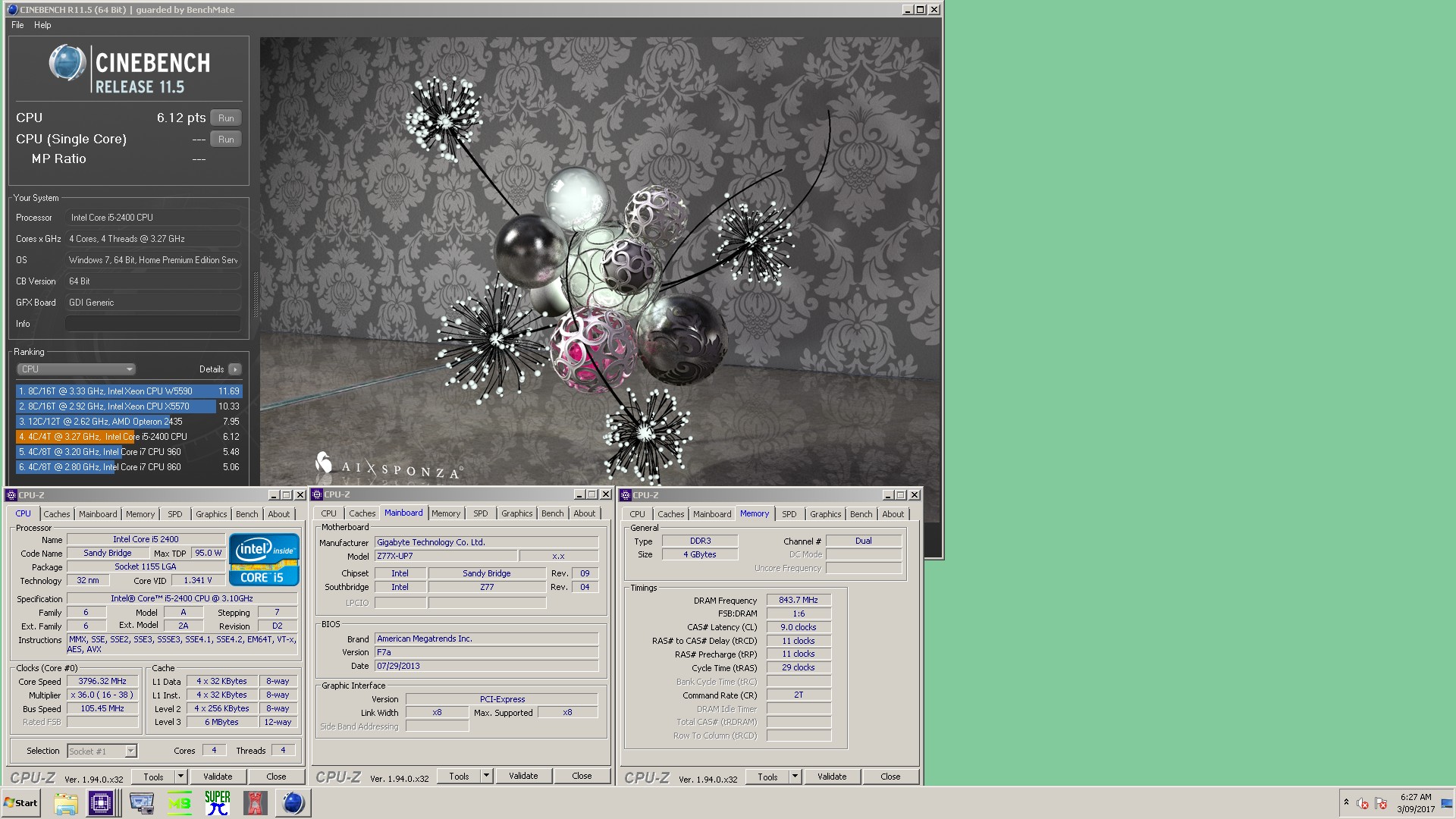Select ranking entry Core i5-2400 CPU
This screenshot has height=819, width=1456.
coord(129,437)
